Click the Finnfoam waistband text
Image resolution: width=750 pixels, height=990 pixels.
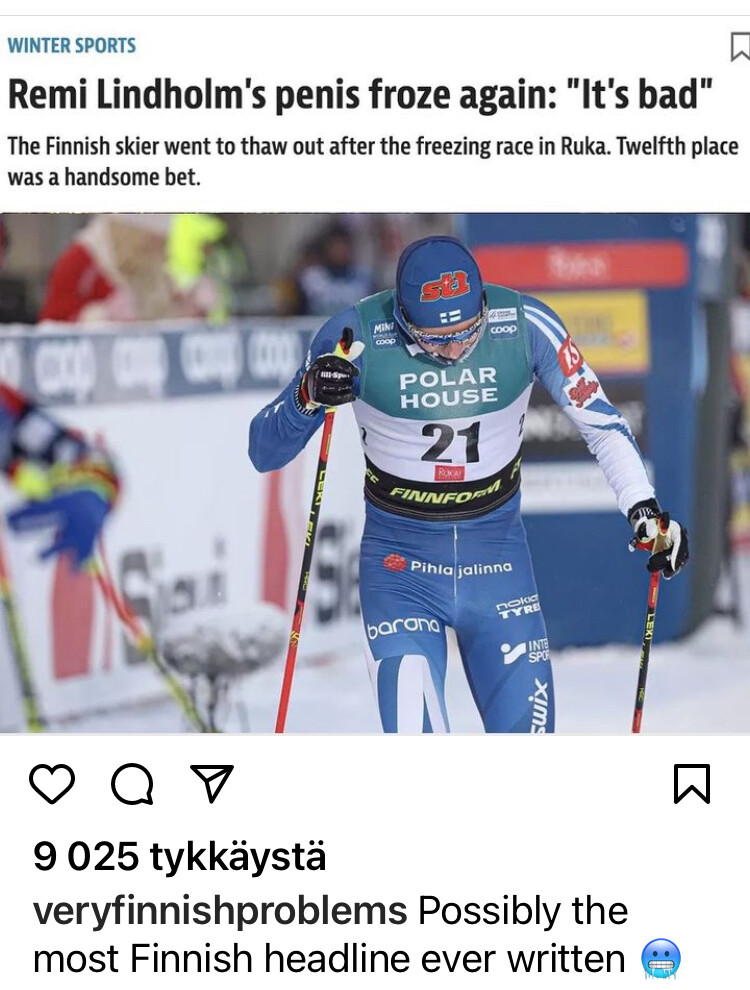(x=444, y=491)
